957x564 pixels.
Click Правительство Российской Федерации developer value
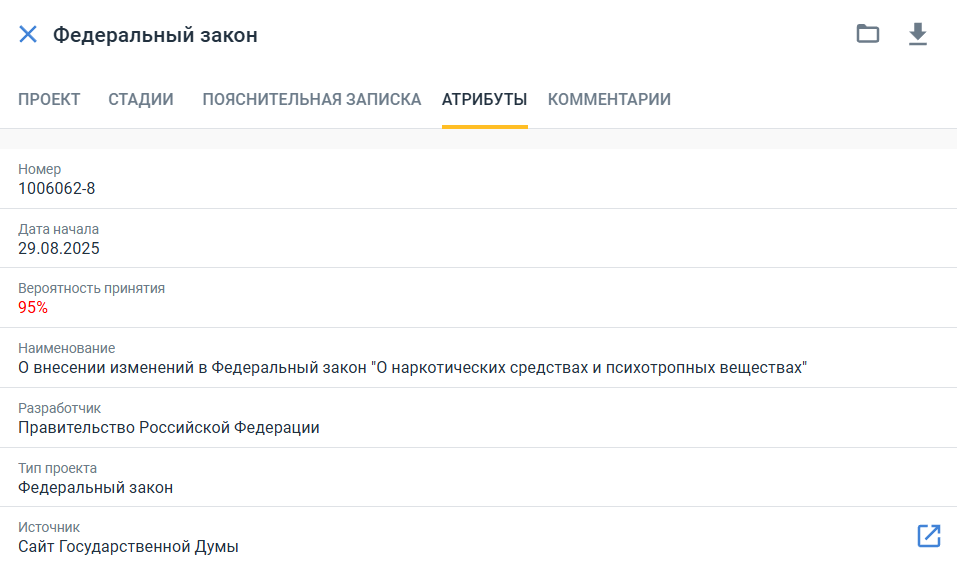pos(168,427)
